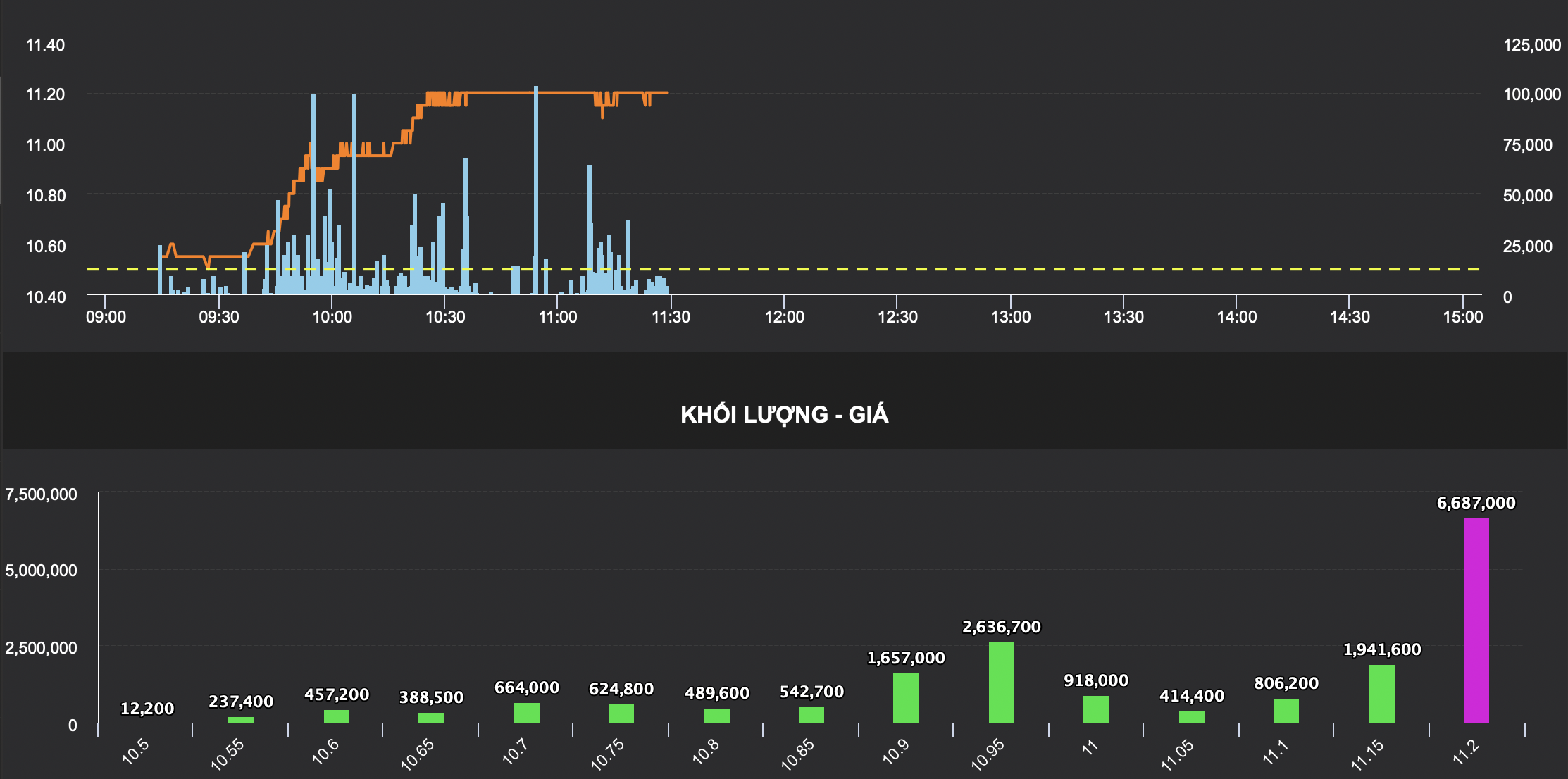Click the 6,687,000 volume data label

[1476, 503]
